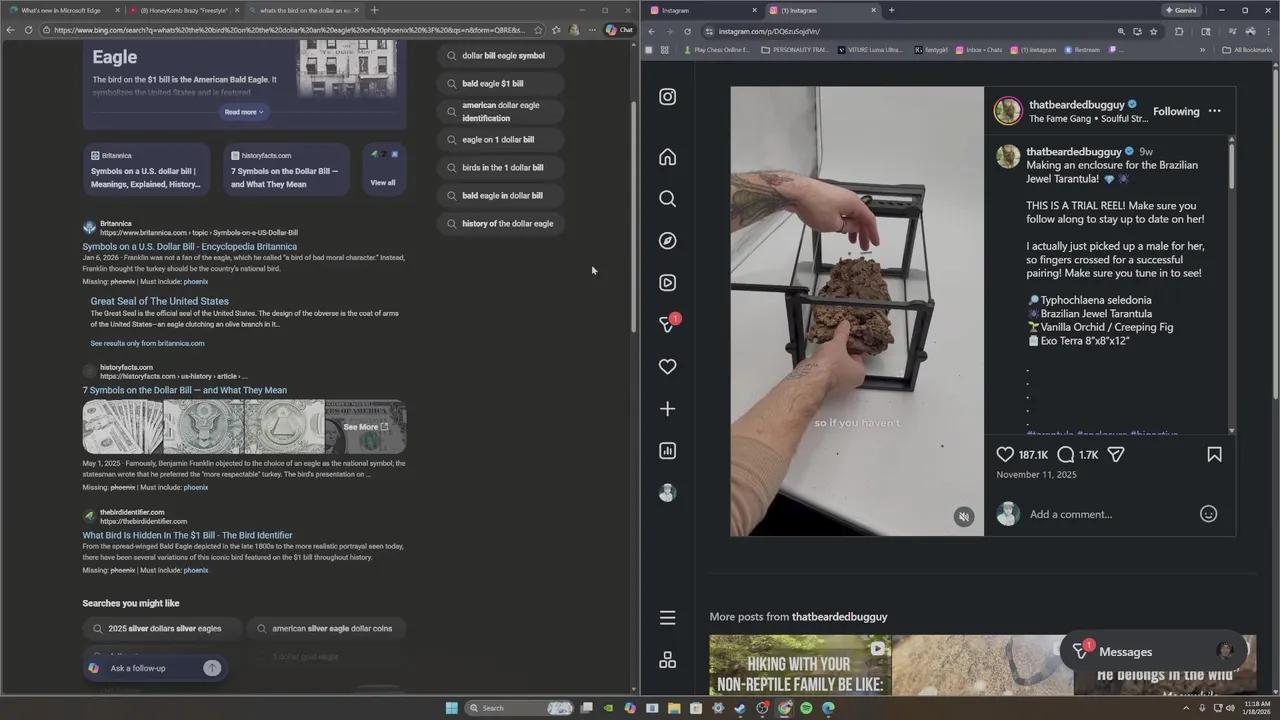Expand the Read more answer section
Viewport: 1280px width, 720px height.
(244, 112)
